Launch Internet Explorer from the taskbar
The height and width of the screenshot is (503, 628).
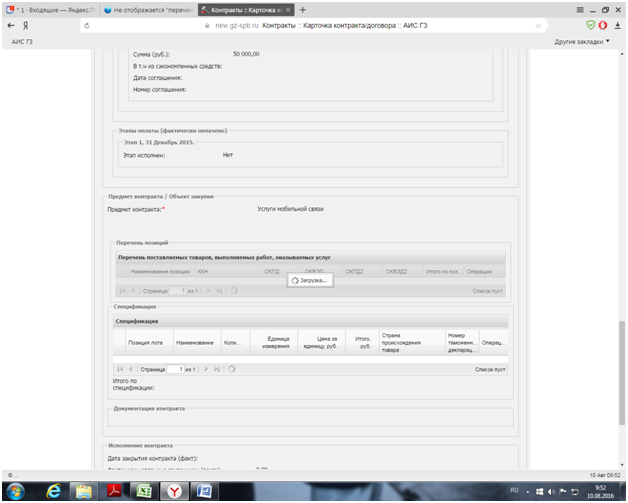(53, 491)
